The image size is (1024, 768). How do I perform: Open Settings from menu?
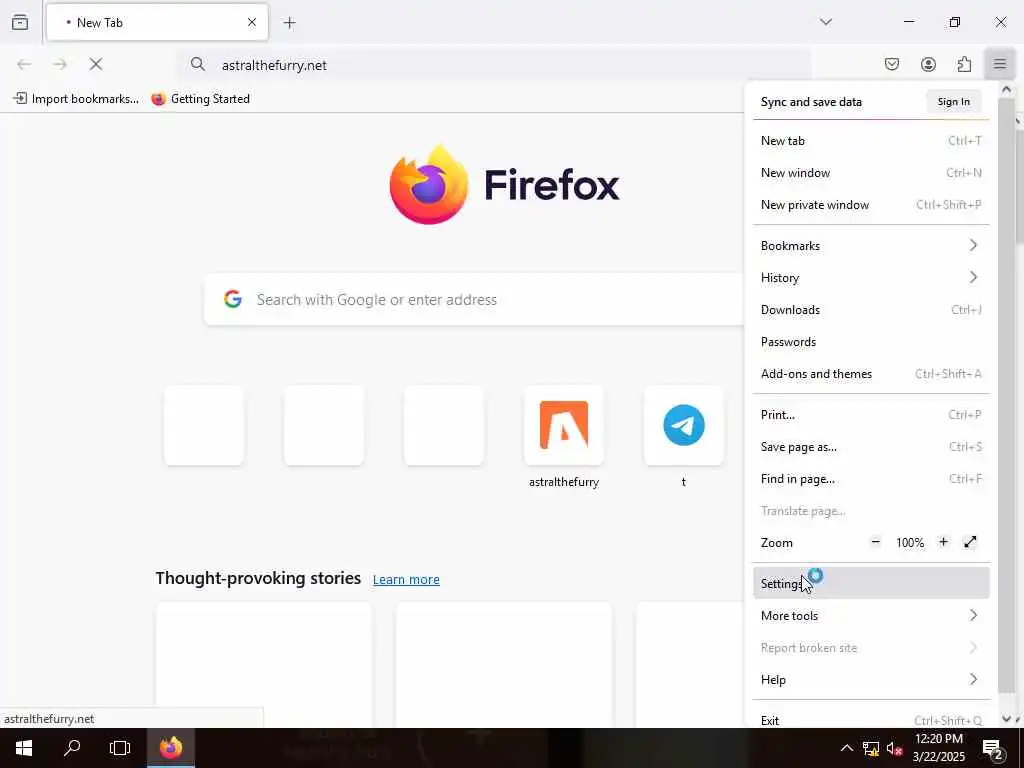pyautogui.click(x=871, y=583)
